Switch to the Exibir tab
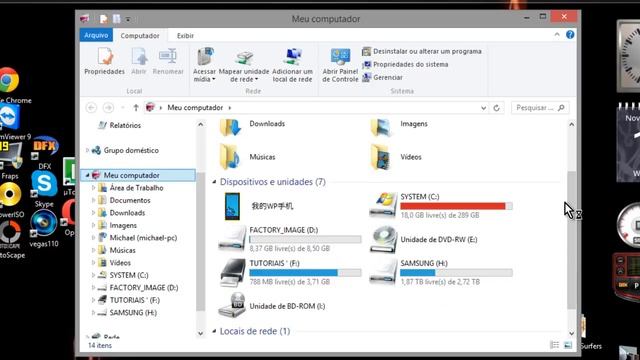Viewport: 640px width, 360px height. [x=185, y=36]
